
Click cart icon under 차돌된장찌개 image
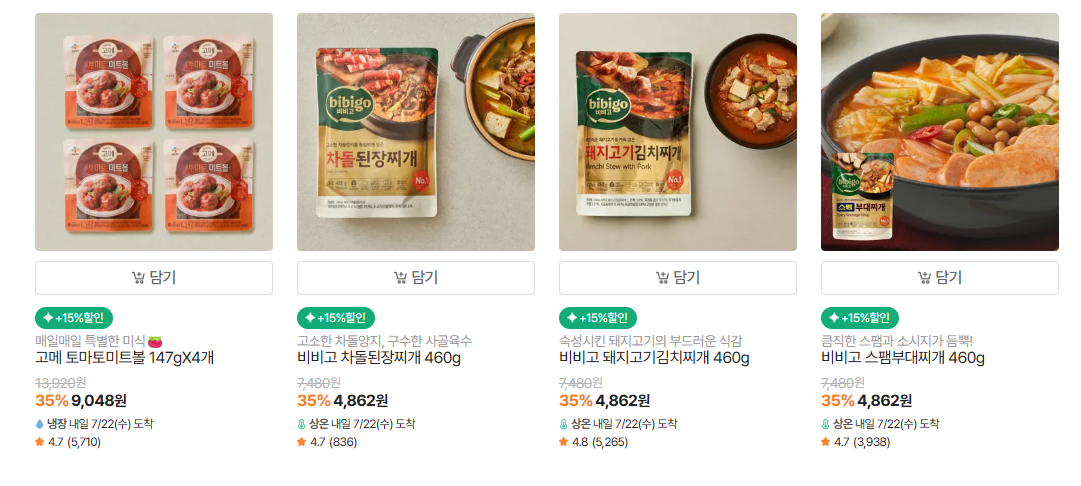click(400, 278)
